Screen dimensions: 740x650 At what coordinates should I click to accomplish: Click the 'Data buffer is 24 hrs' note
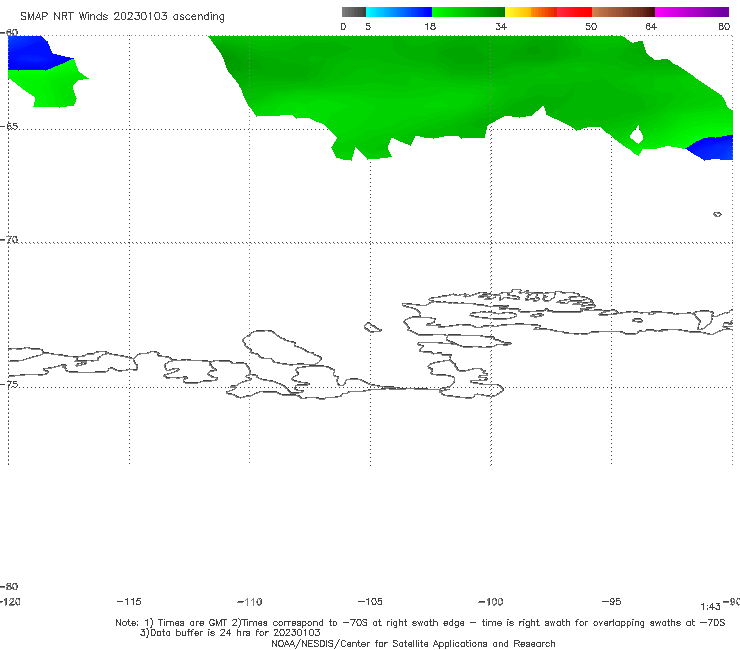[x=230, y=633]
